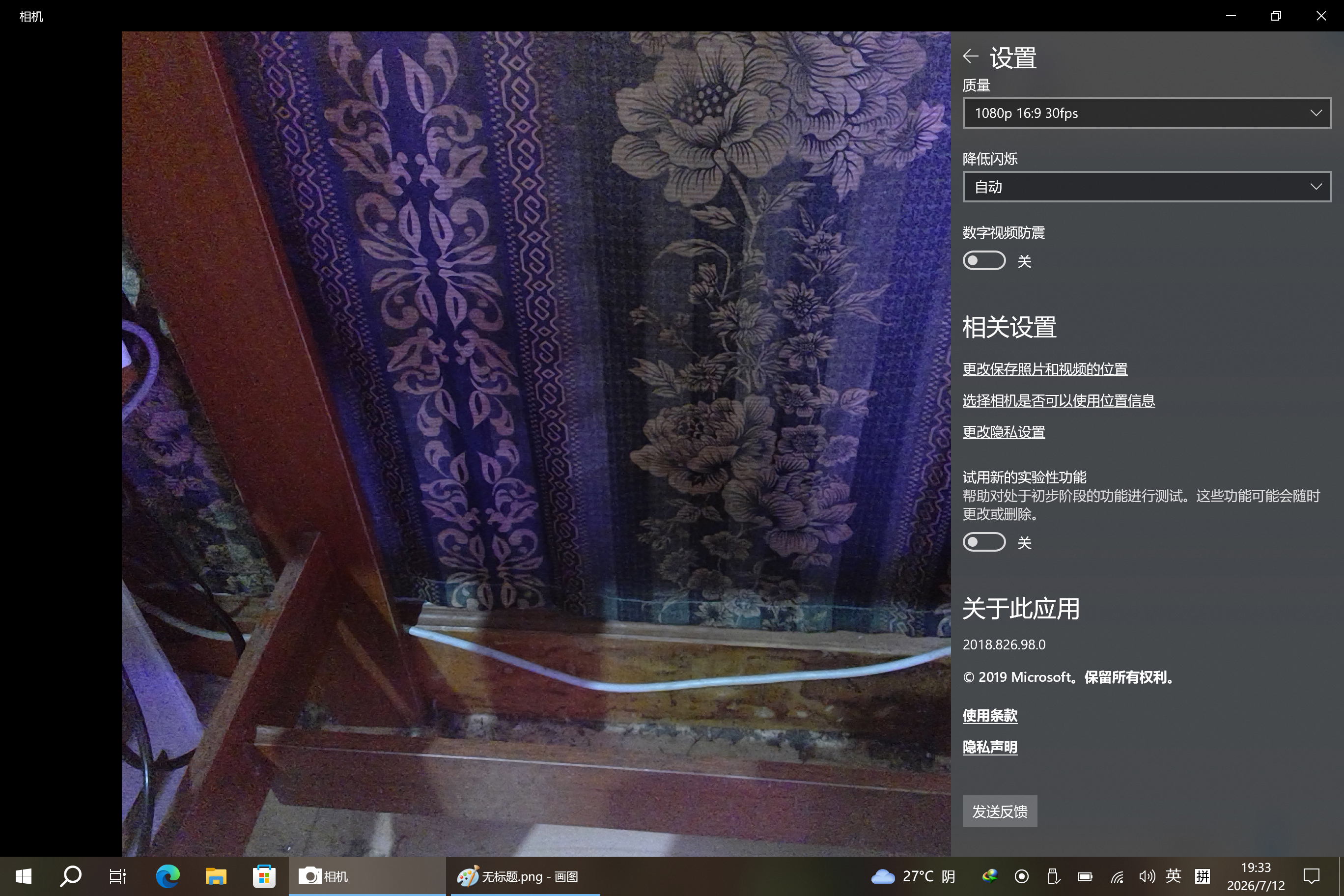Open the Windows Start menu
The image size is (1344, 896).
tap(24, 876)
